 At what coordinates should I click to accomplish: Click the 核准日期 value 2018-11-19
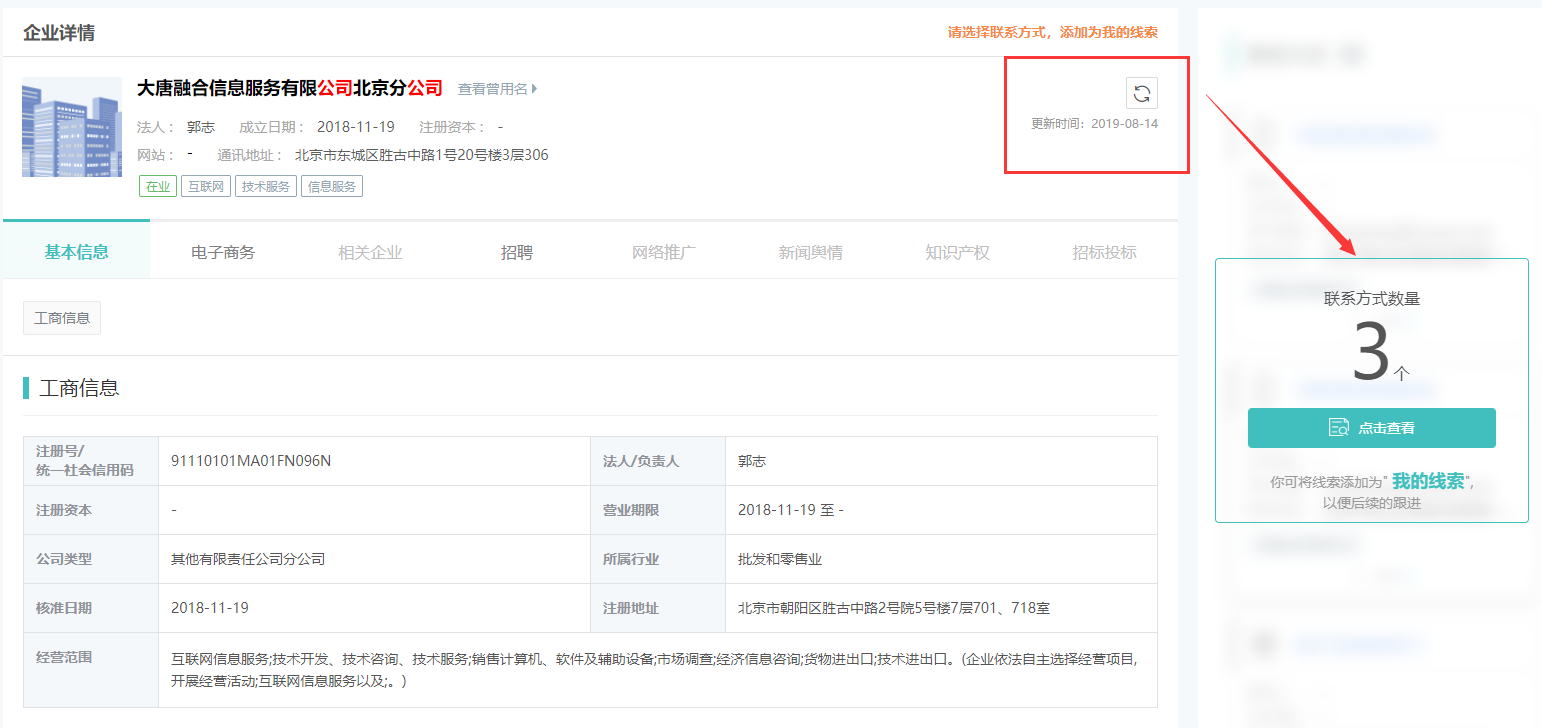click(x=210, y=608)
